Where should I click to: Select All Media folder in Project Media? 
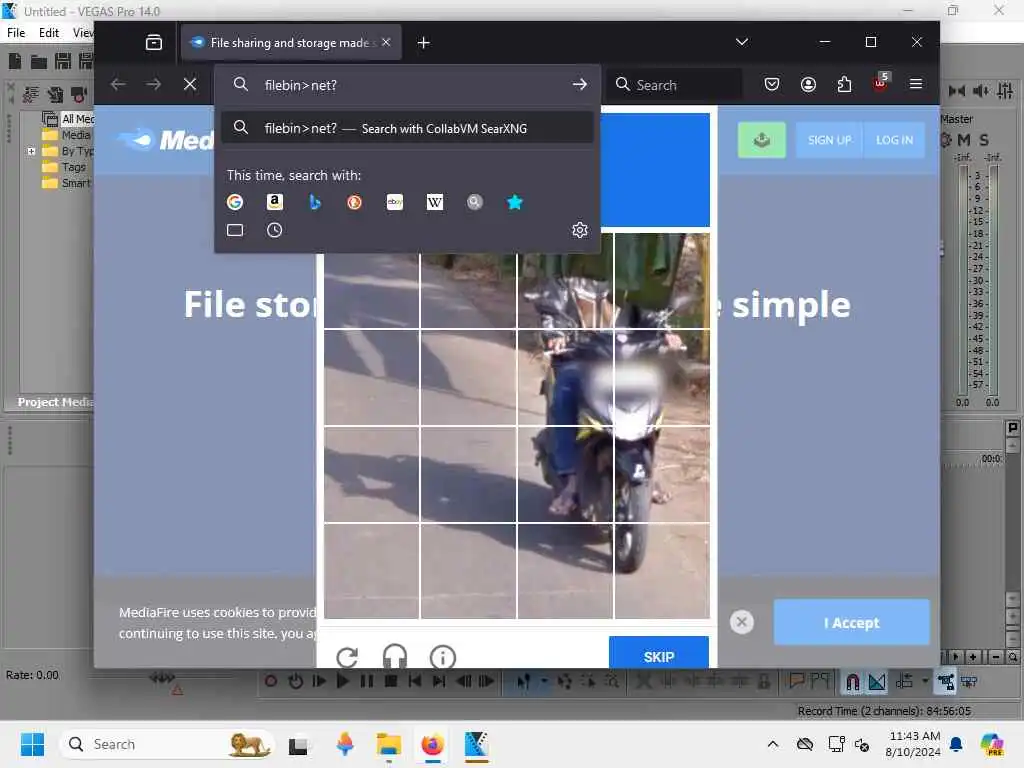click(x=69, y=119)
